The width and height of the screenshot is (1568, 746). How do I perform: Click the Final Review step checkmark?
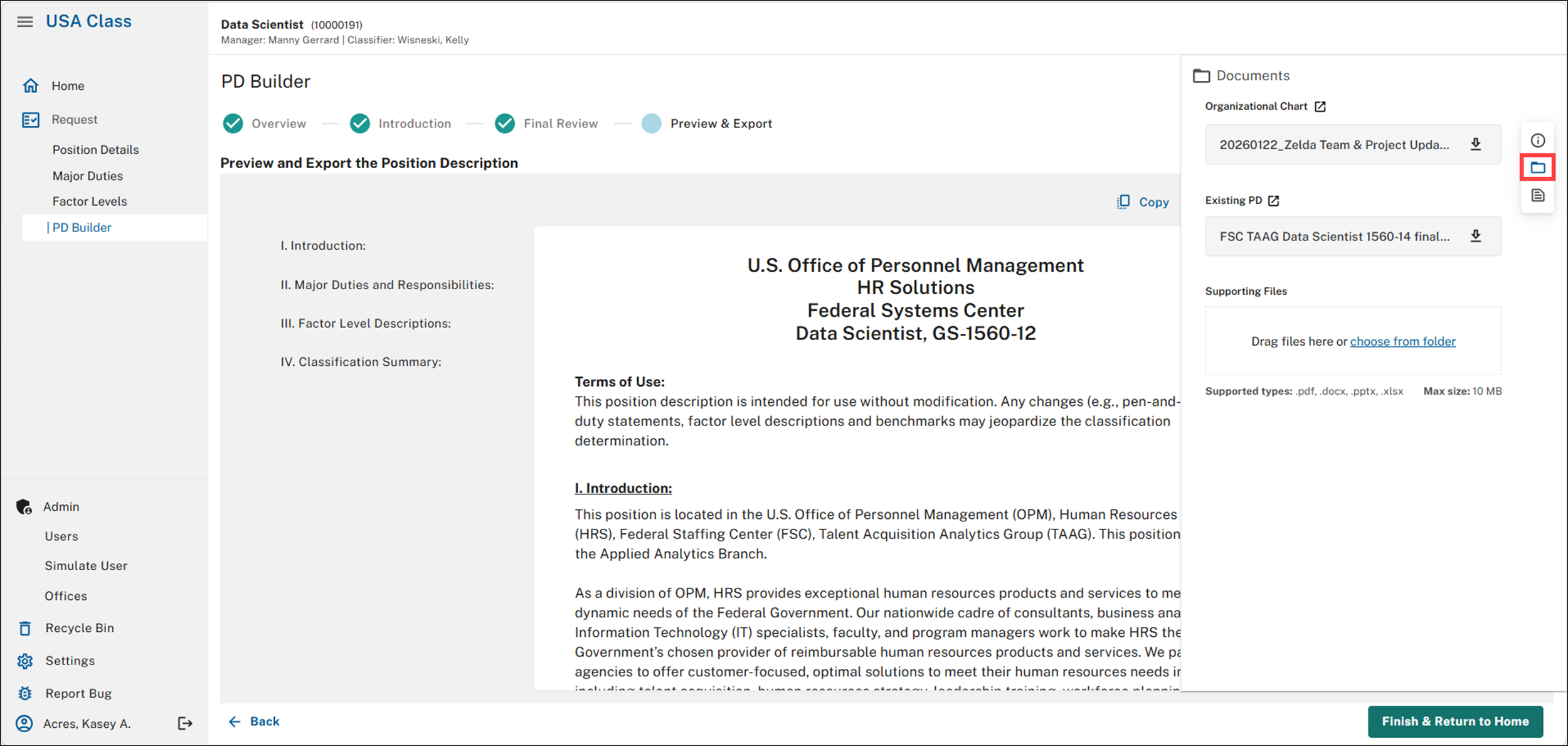pos(505,124)
